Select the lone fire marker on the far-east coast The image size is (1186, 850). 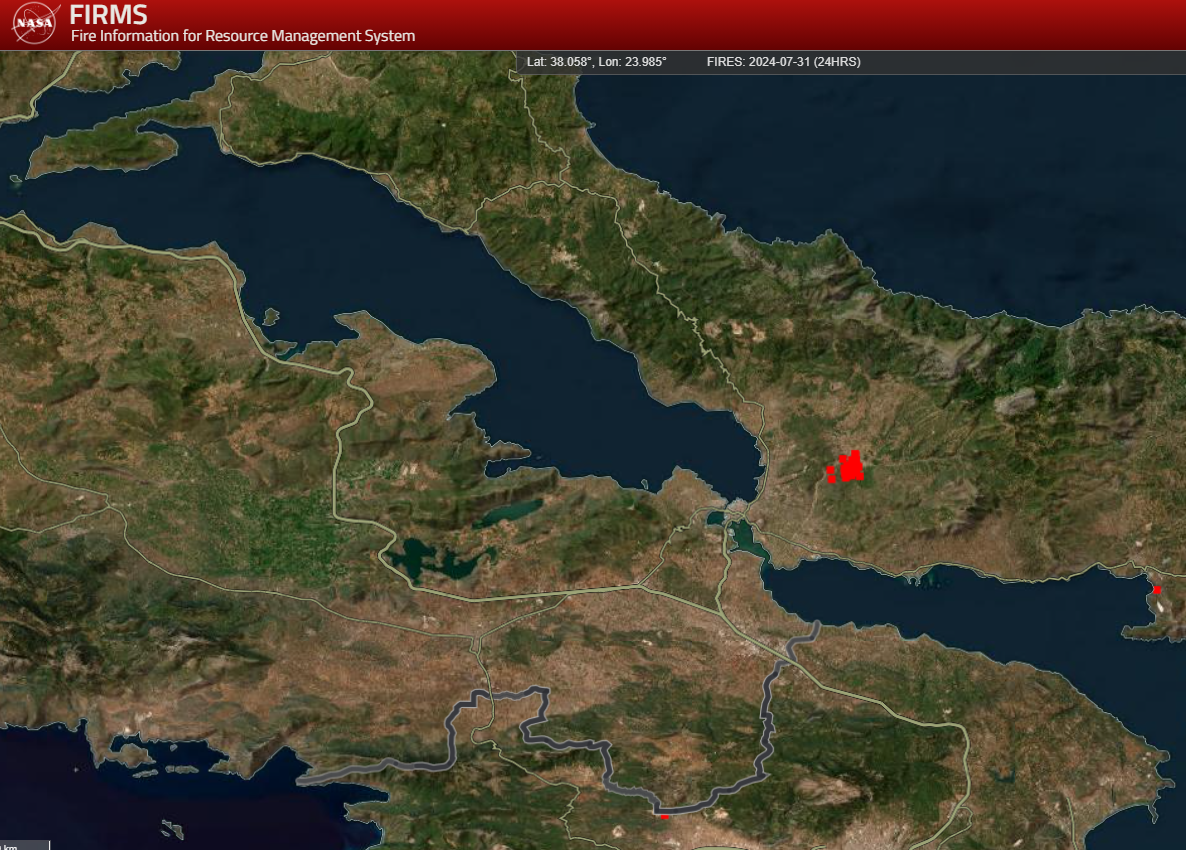1157,590
